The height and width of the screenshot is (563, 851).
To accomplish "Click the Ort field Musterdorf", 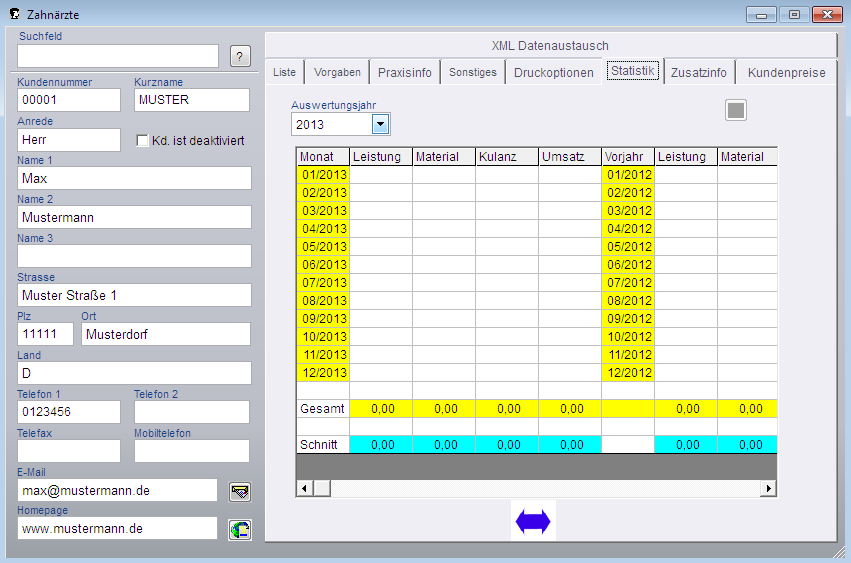I will 166,334.
